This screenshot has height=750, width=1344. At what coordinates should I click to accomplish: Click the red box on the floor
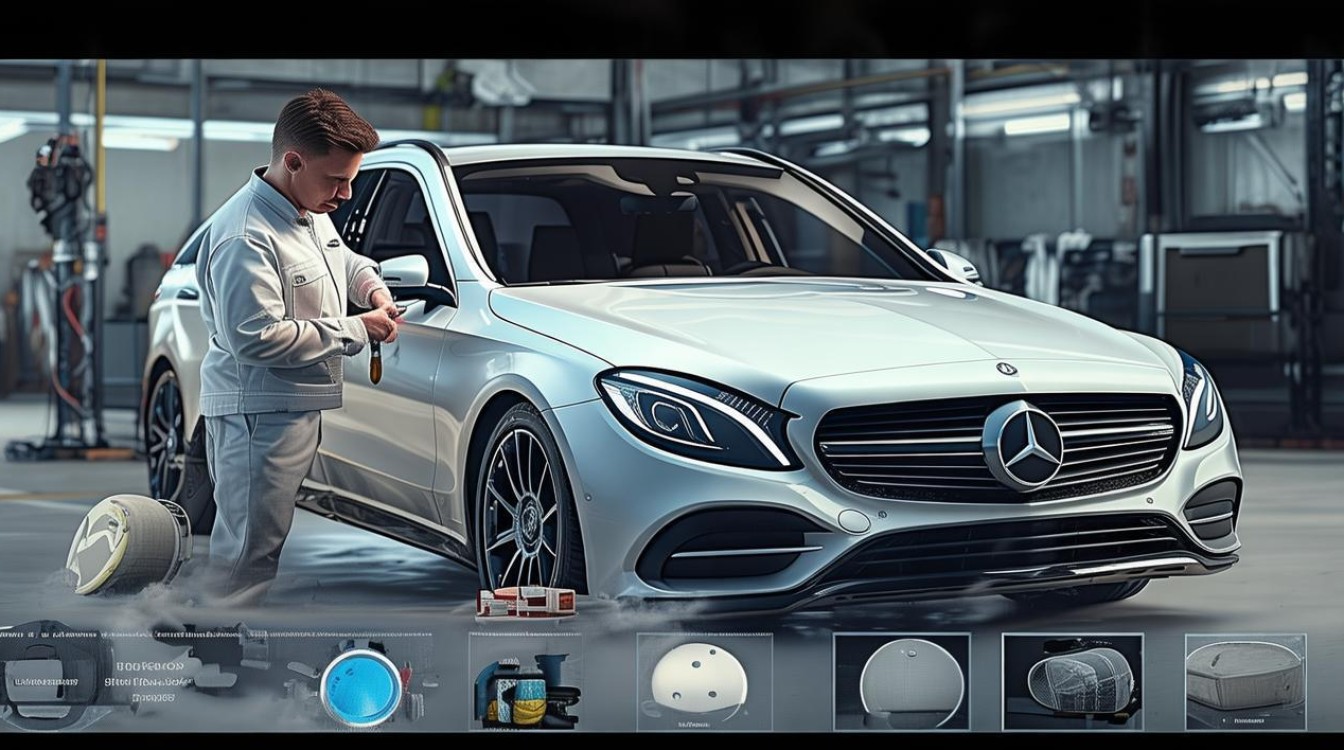coord(526,601)
